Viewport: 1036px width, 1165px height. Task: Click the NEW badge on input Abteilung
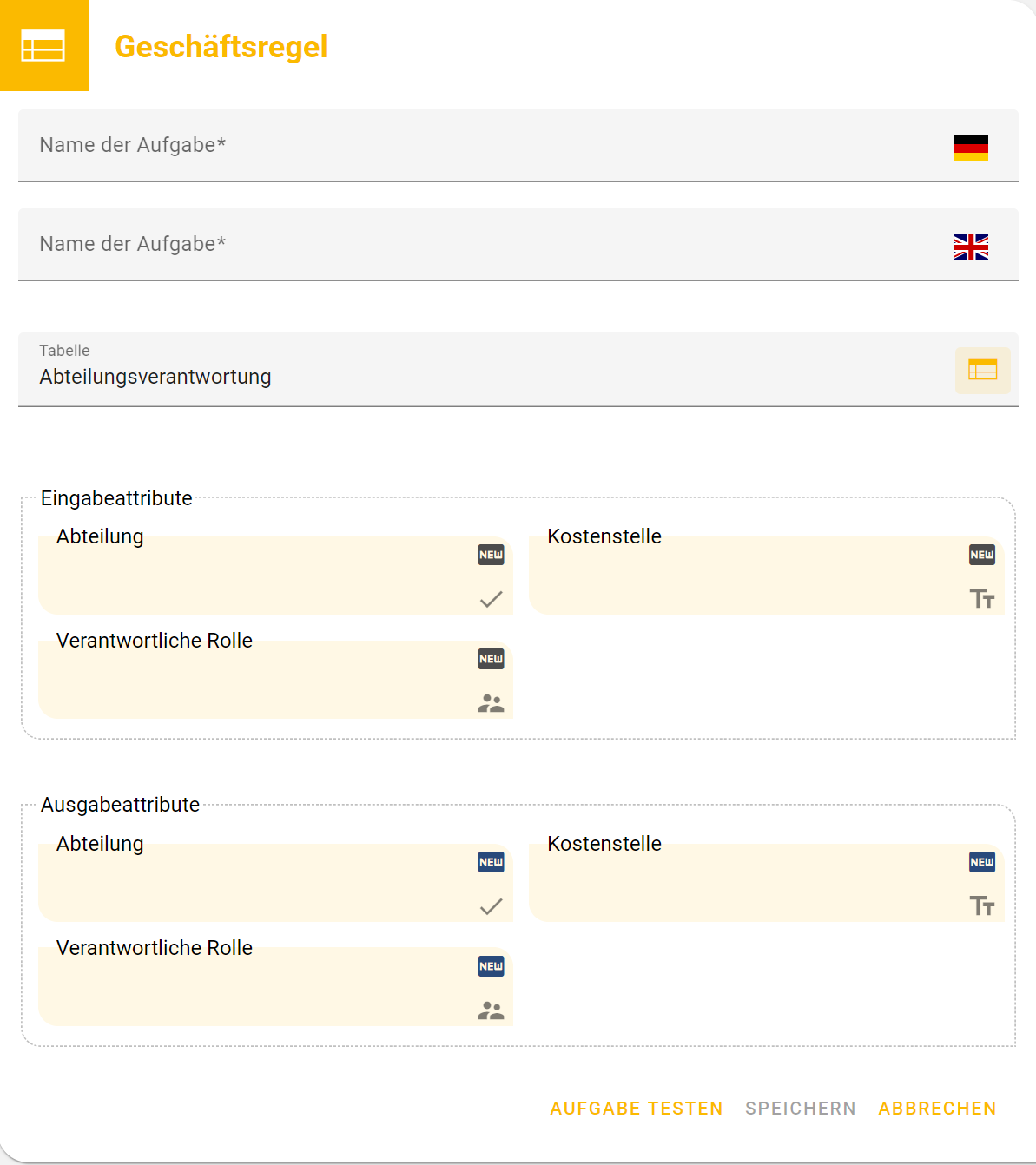[x=491, y=555]
